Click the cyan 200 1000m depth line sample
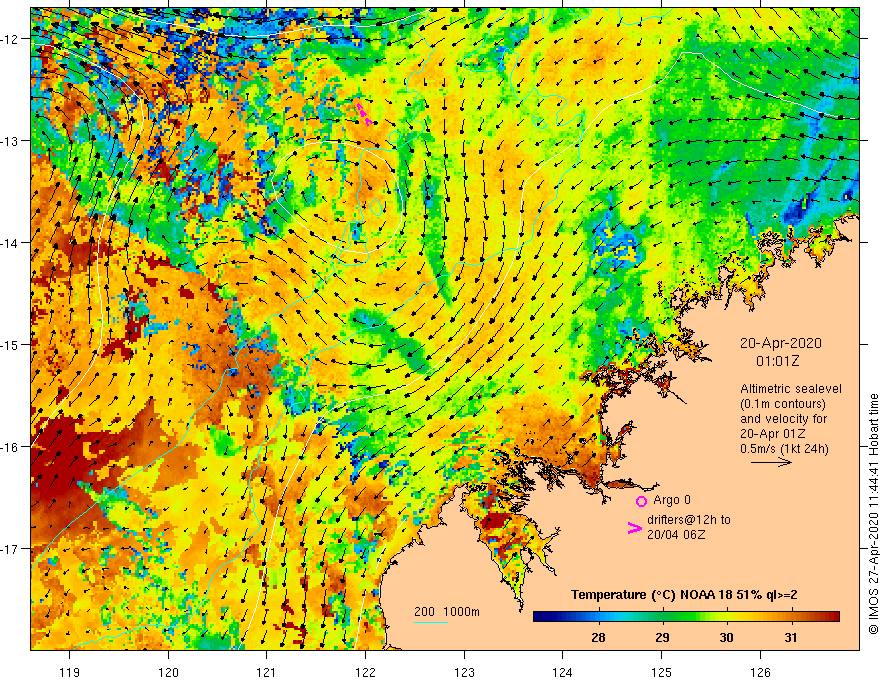This screenshot has height=680, width=880. (x=430, y=622)
